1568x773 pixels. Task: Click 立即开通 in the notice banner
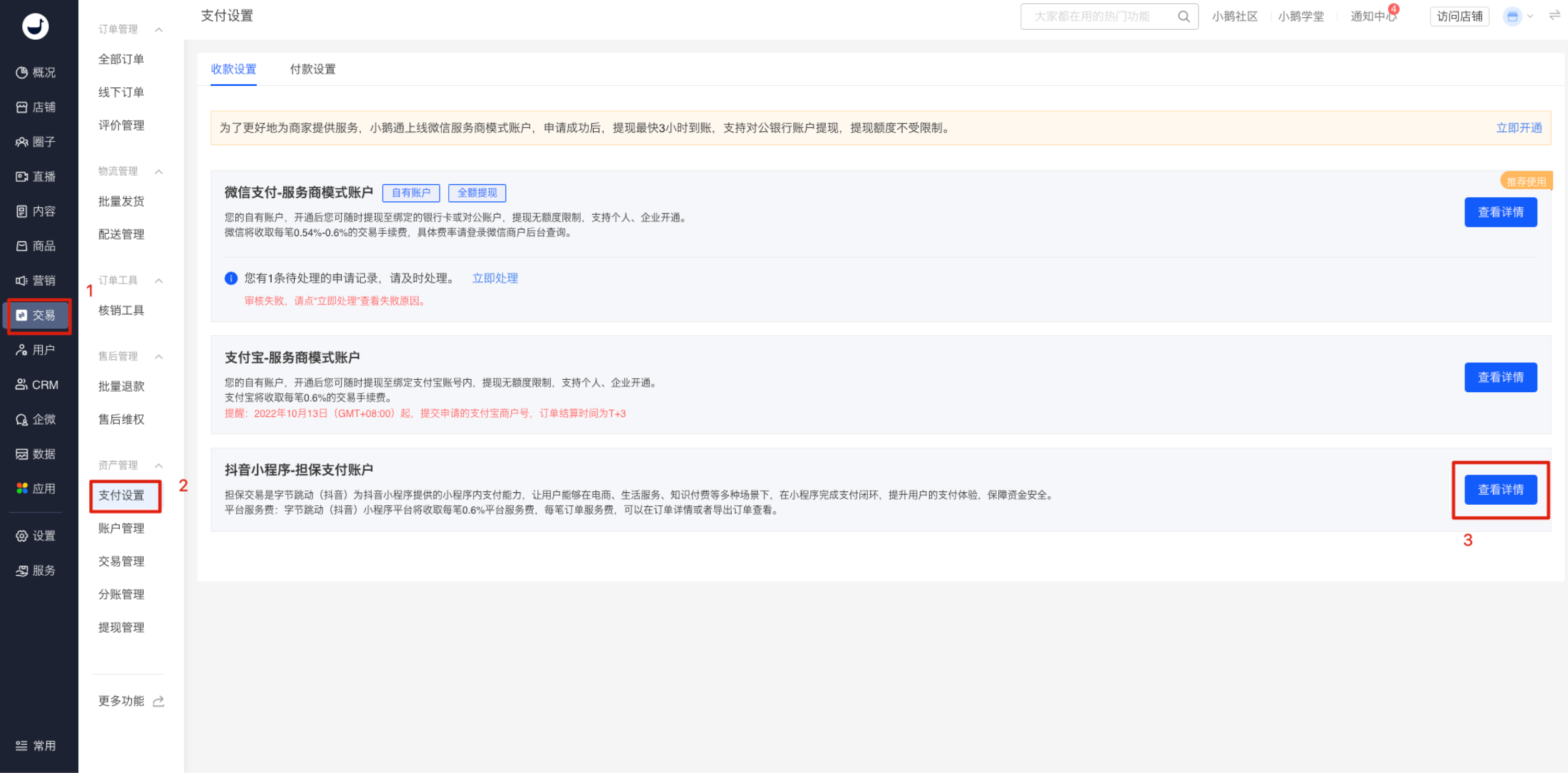point(1519,128)
